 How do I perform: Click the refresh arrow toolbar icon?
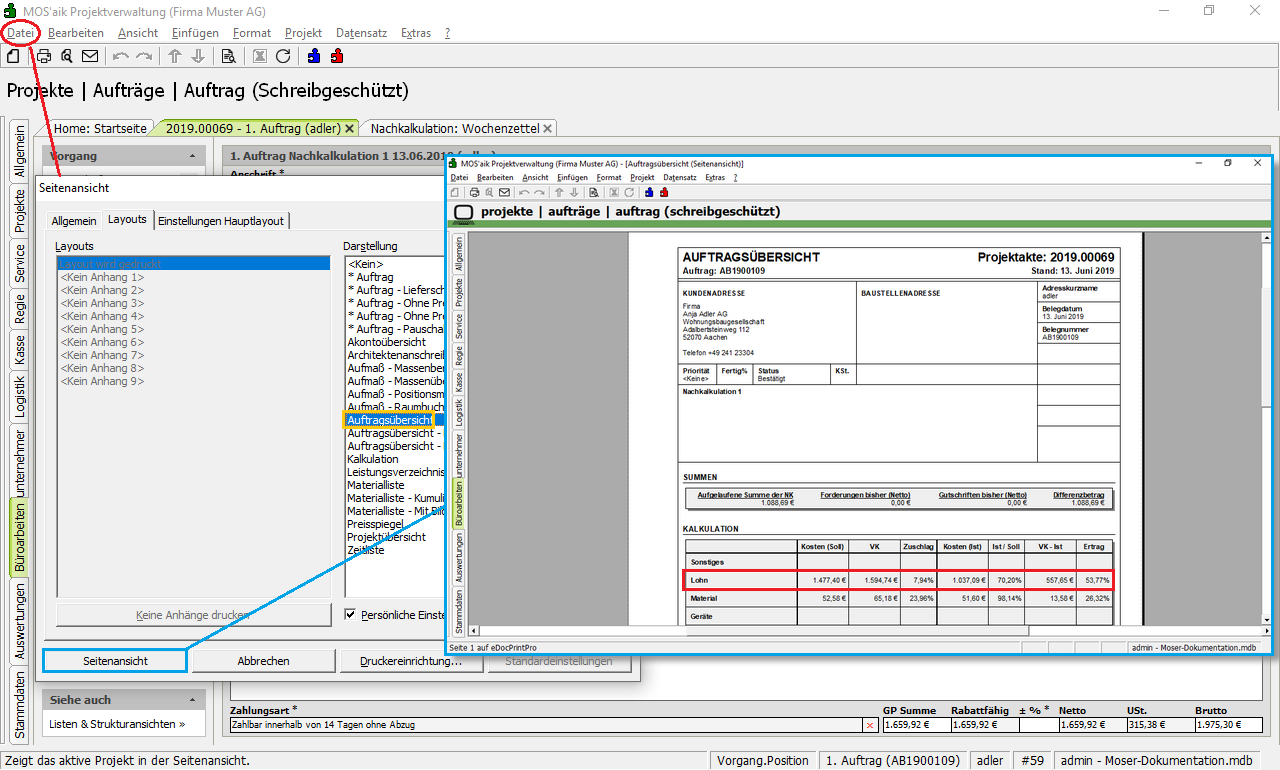coord(283,56)
